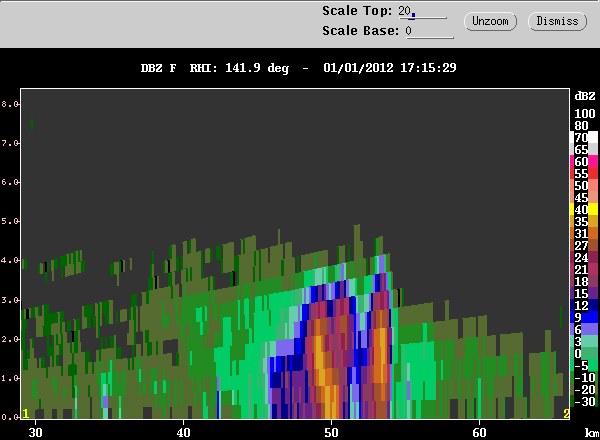Viewport: 600px width, 440px height.
Task: Select the 55 dBZ red color swatch
Action: [593, 173]
